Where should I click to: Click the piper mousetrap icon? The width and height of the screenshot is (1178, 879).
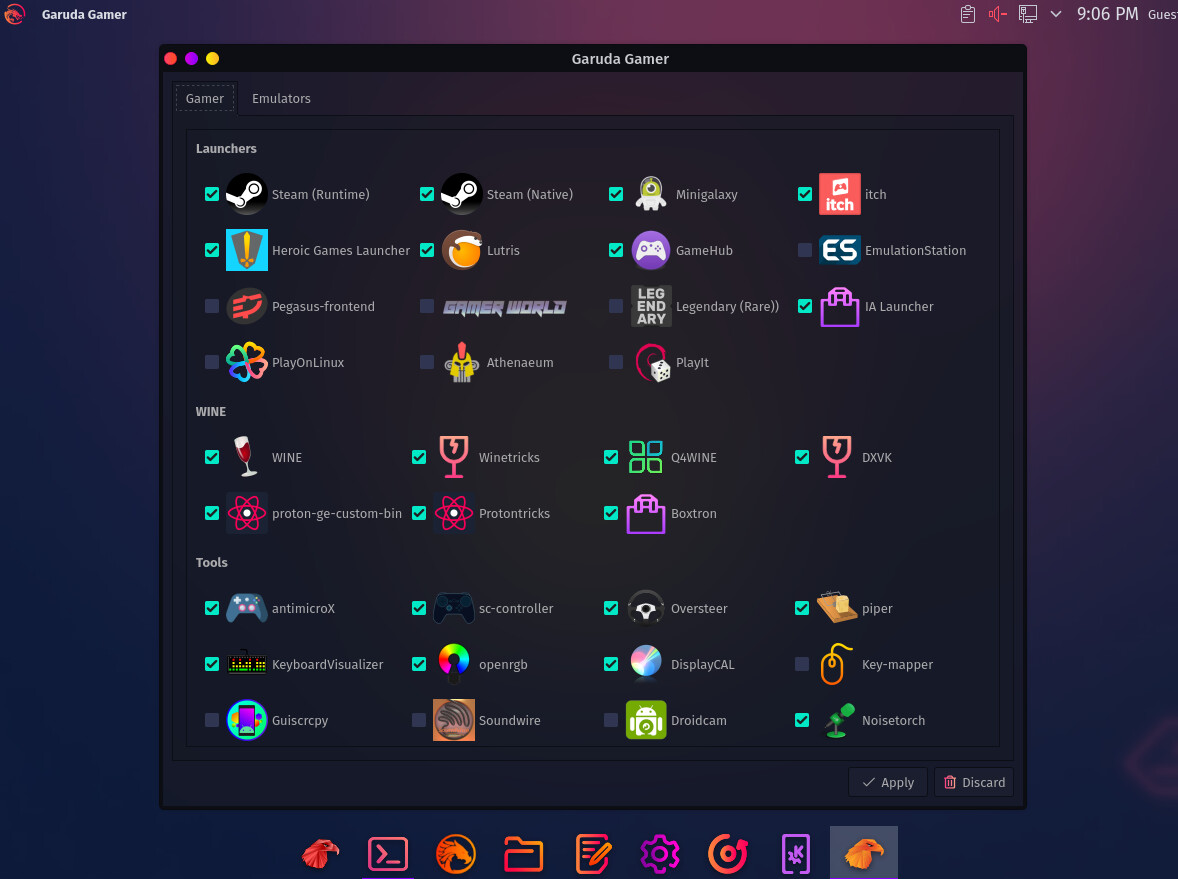[836, 607]
